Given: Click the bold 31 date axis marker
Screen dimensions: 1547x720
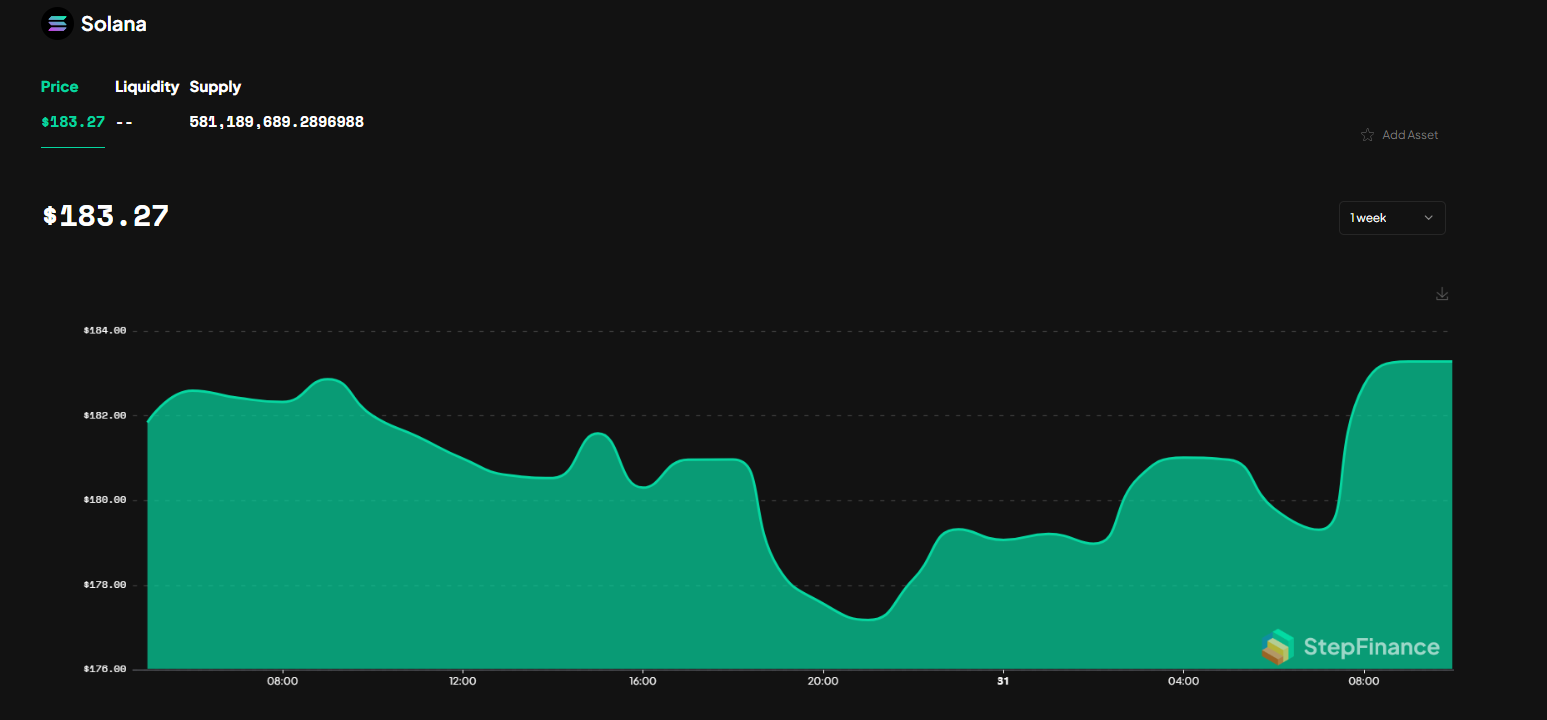Looking at the screenshot, I should click(1002, 682).
